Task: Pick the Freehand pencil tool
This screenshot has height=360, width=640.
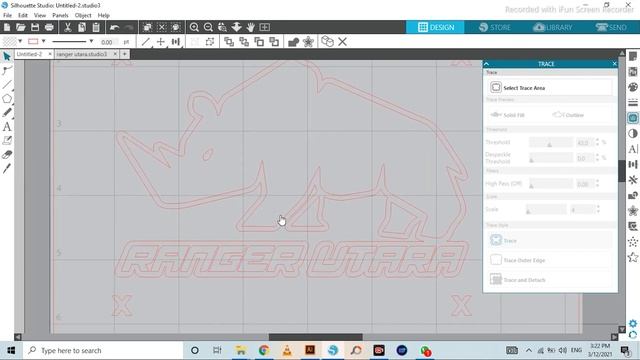Action: click(7, 113)
